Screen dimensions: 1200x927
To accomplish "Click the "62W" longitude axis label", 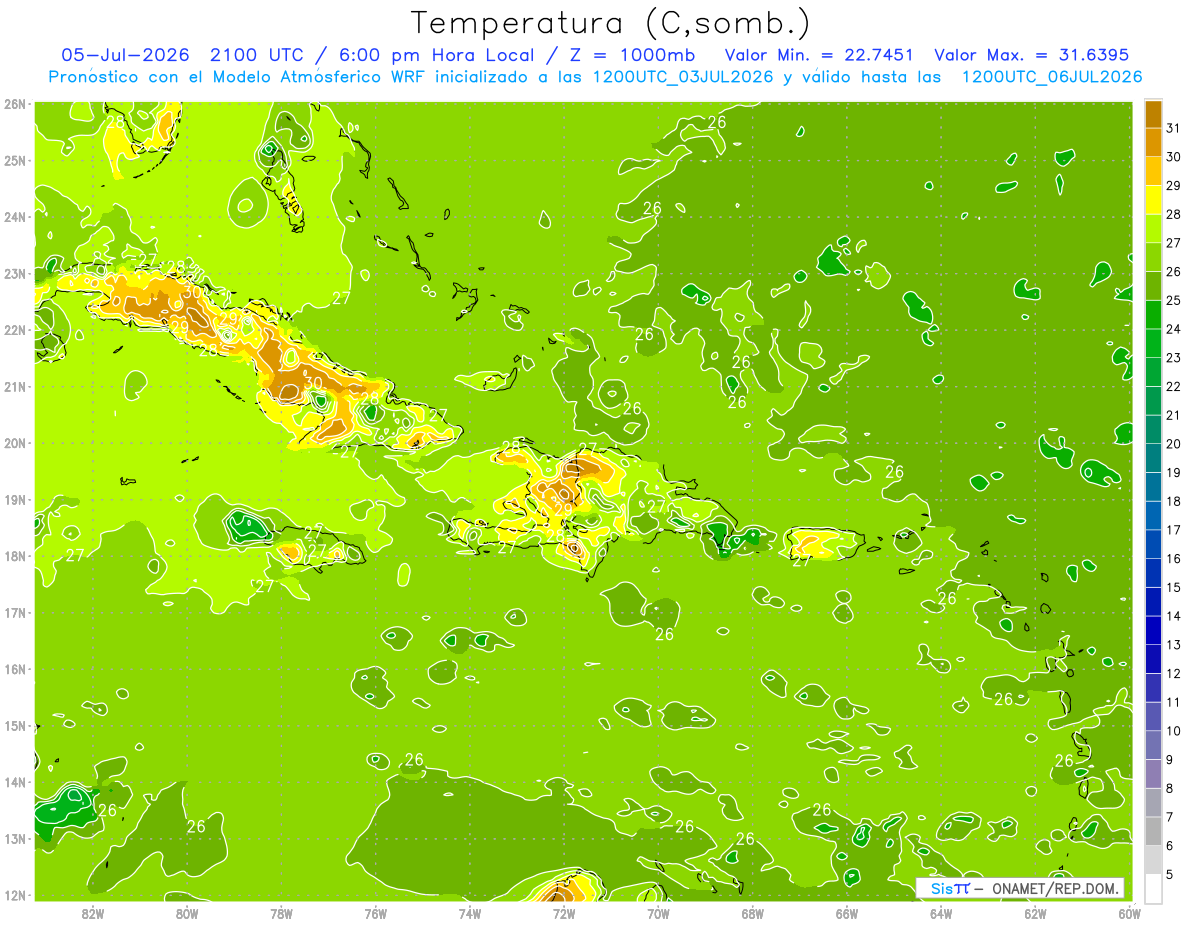I will tap(1035, 912).
